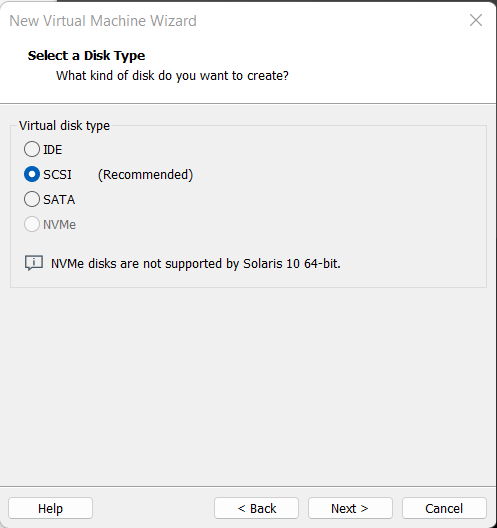Click the NVMe not supported message text
497x528 pixels.
click(196, 263)
